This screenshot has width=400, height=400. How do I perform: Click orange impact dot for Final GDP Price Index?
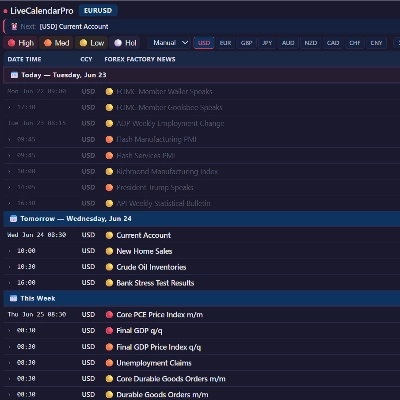click(109, 347)
